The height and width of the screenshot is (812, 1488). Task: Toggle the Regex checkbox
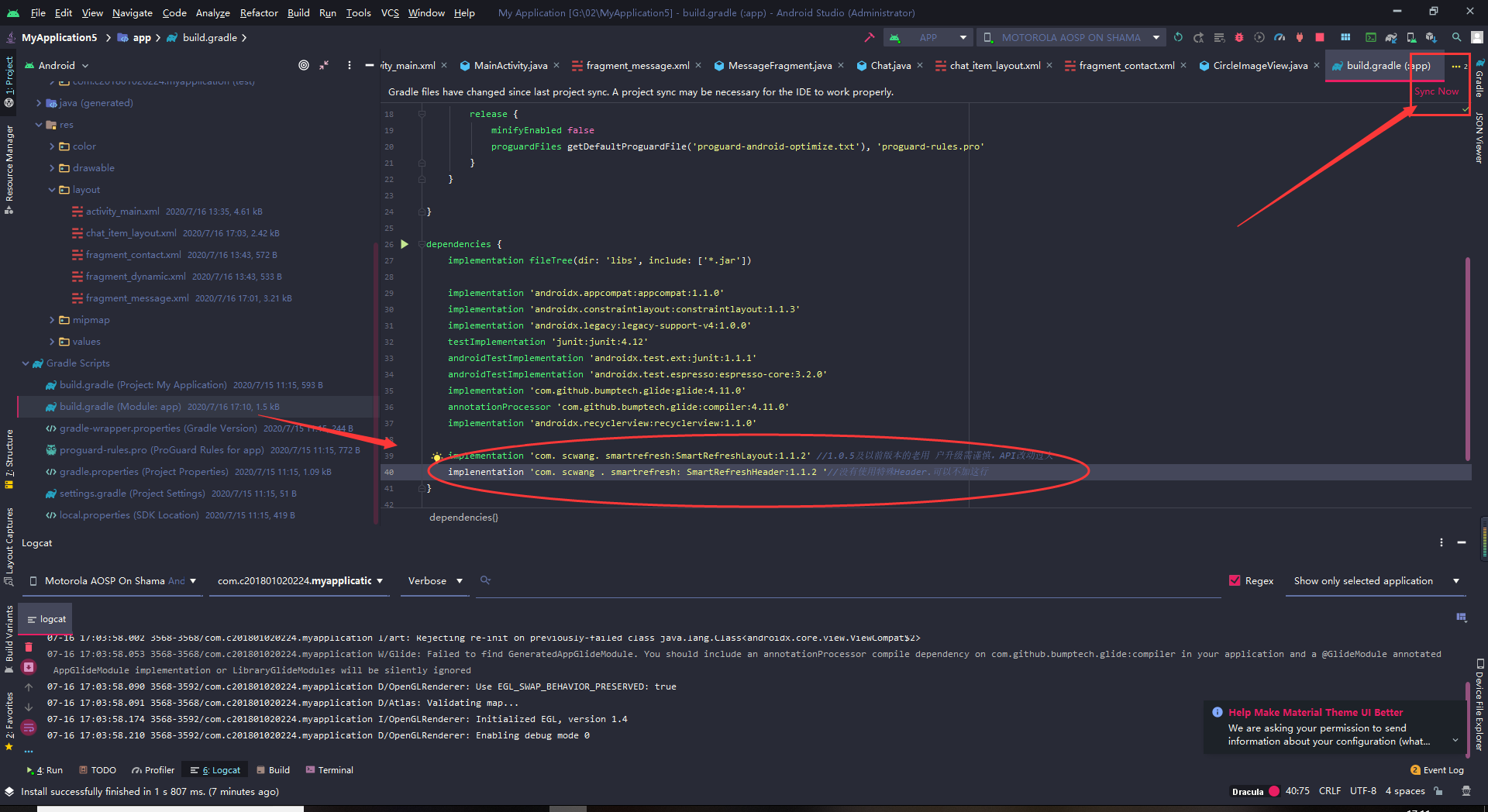coord(1235,580)
